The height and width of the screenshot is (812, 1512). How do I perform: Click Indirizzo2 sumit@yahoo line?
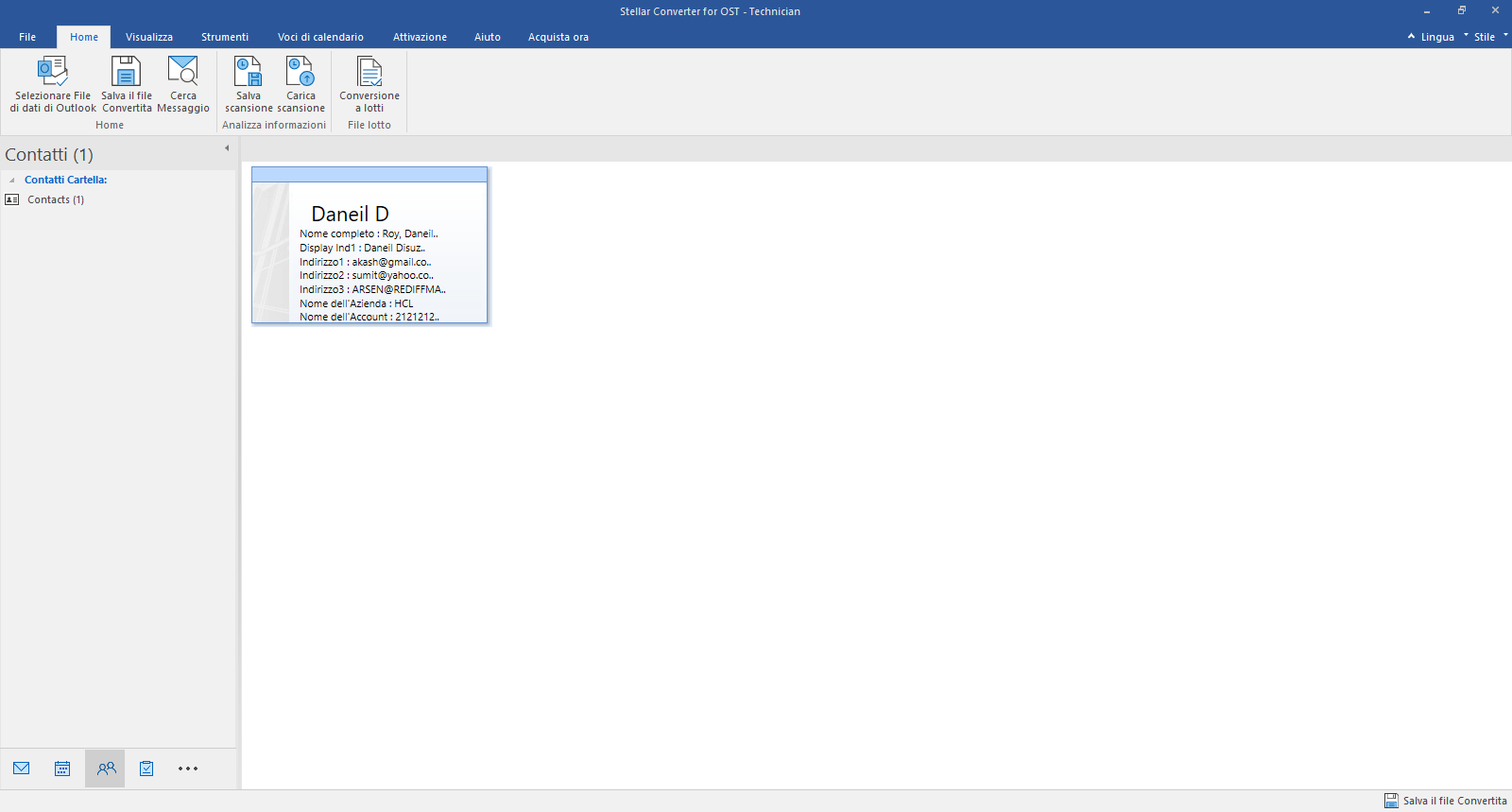(367, 275)
